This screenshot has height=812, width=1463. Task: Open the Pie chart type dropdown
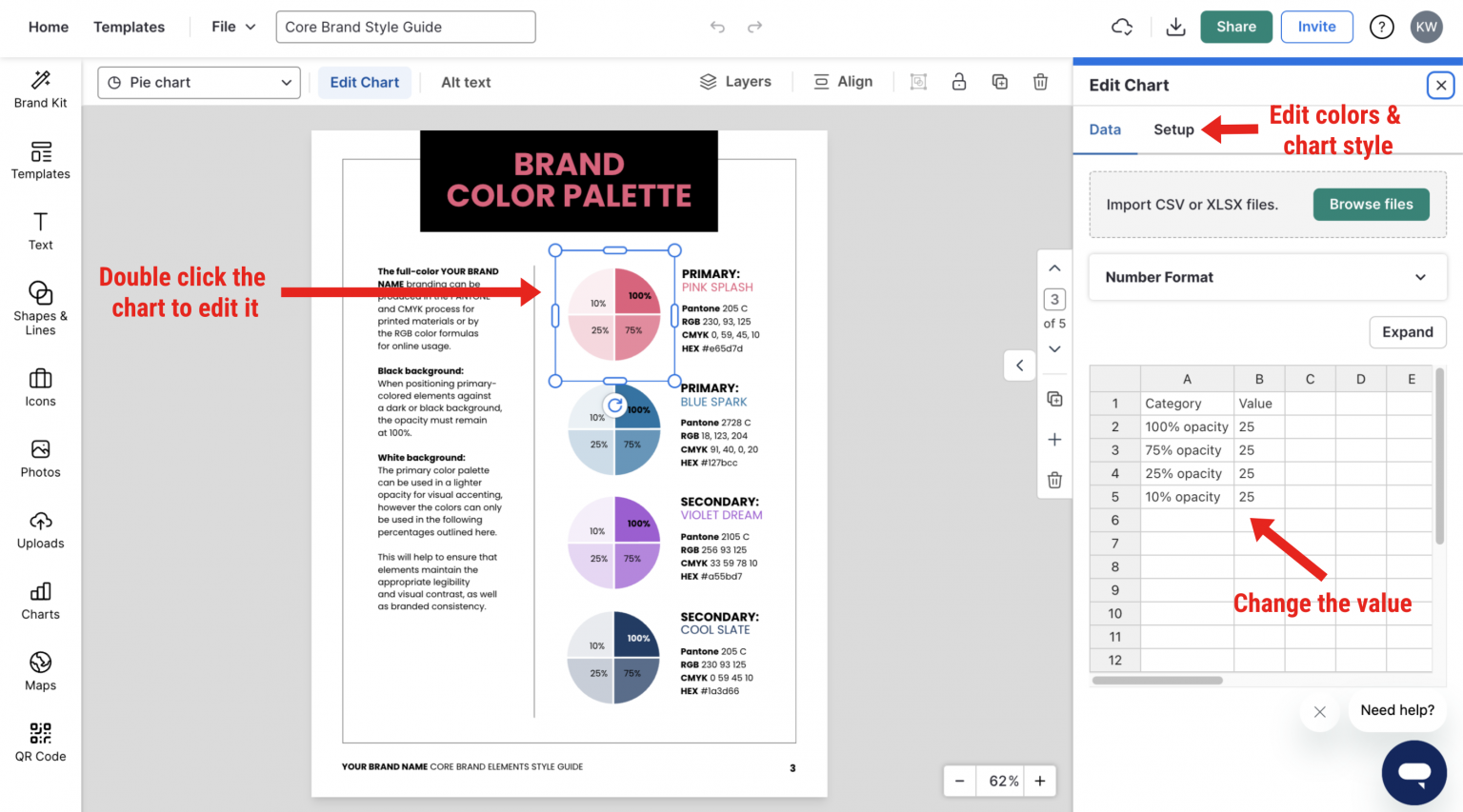click(x=198, y=83)
